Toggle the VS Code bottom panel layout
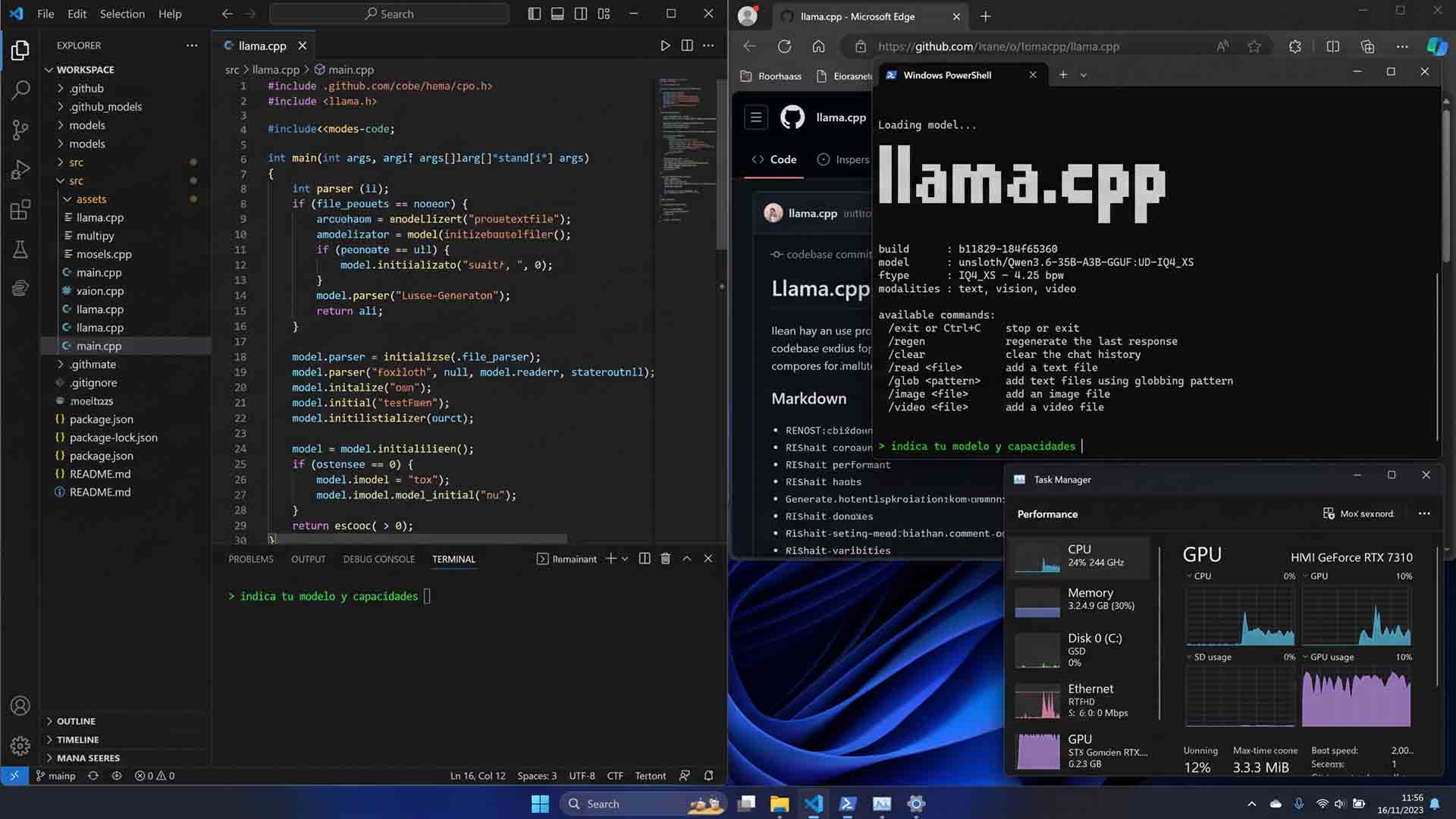 click(x=557, y=14)
